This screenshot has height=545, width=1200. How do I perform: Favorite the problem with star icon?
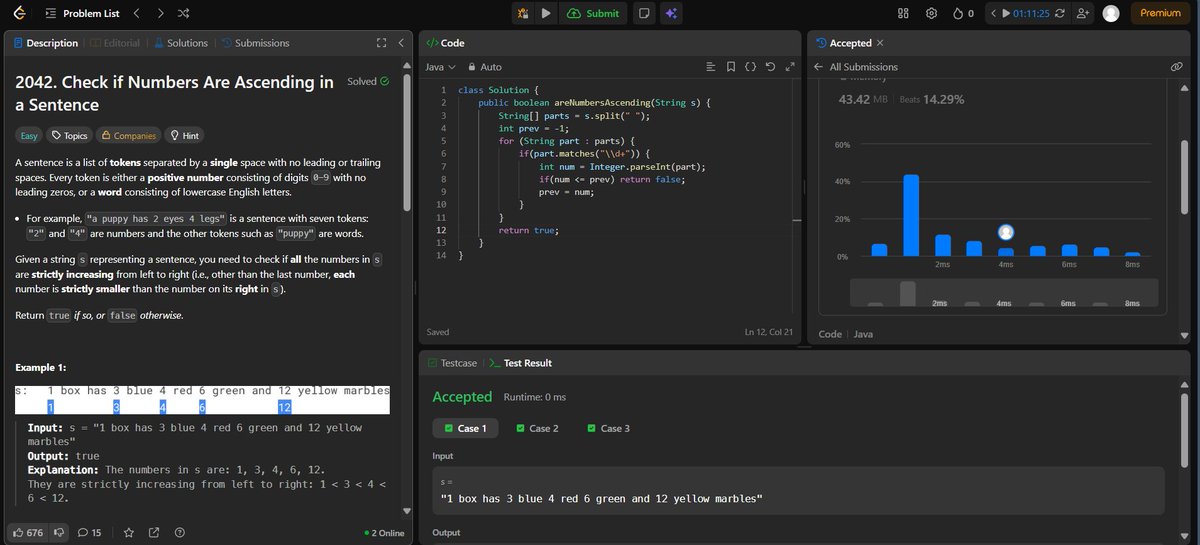(128, 532)
